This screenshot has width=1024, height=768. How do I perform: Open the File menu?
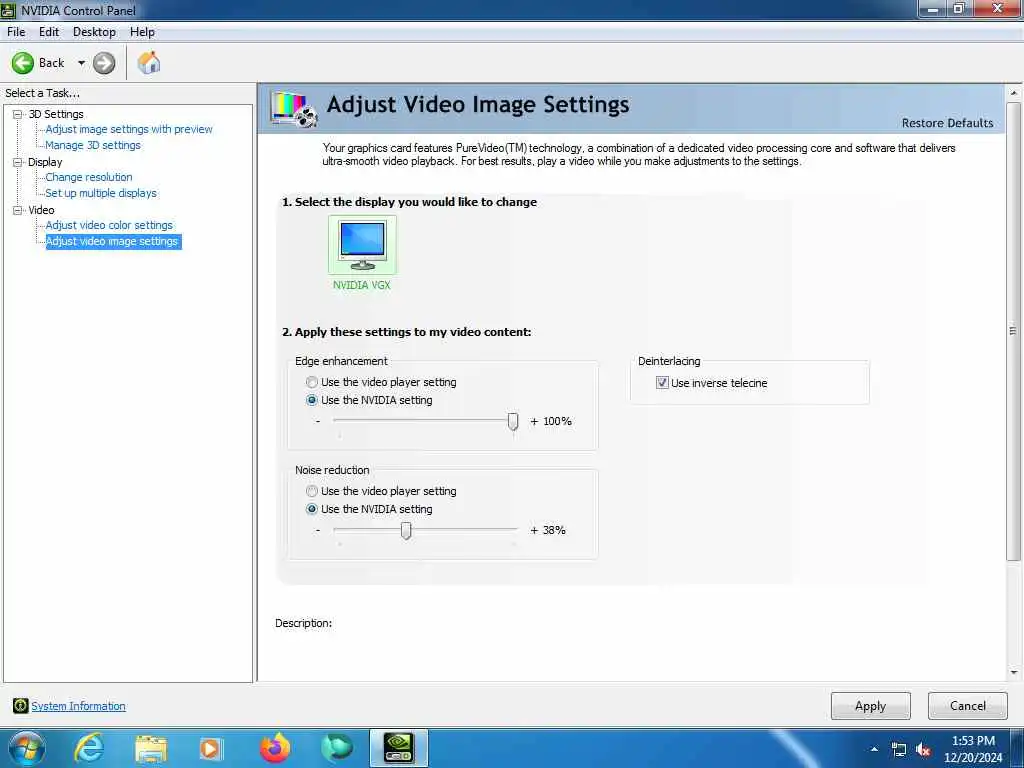(16, 31)
